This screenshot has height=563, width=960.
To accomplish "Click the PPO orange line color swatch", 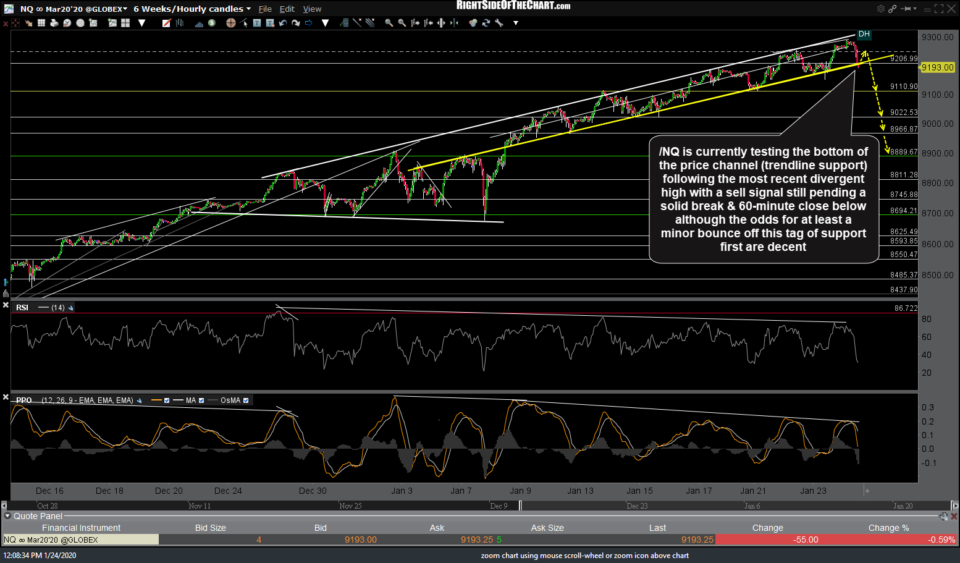I will click(157, 400).
